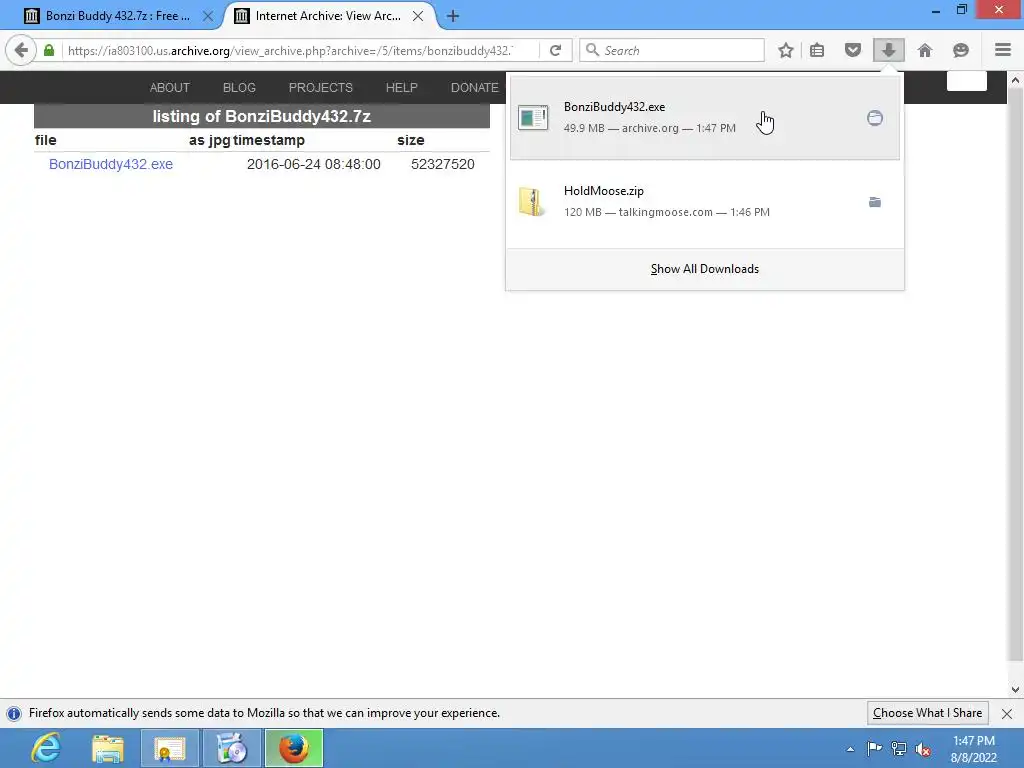Open the BonziBuddy432.exe download entry

point(704,118)
